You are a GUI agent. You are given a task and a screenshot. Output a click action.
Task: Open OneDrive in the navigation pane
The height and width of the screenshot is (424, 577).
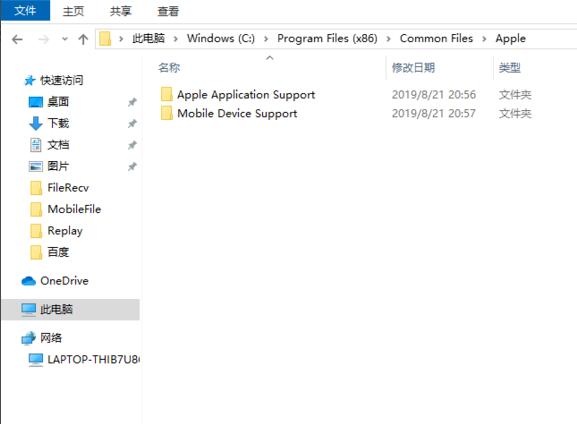point(64,281)
